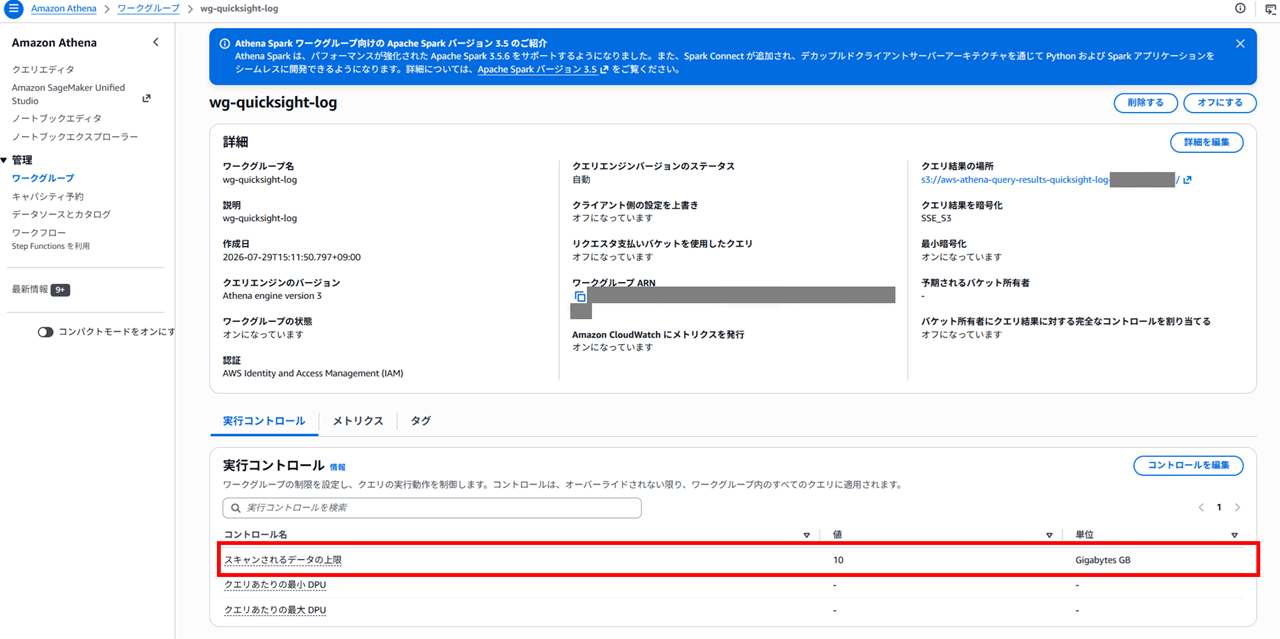Sort by the コントロール名 column arrow

point(807,536)
